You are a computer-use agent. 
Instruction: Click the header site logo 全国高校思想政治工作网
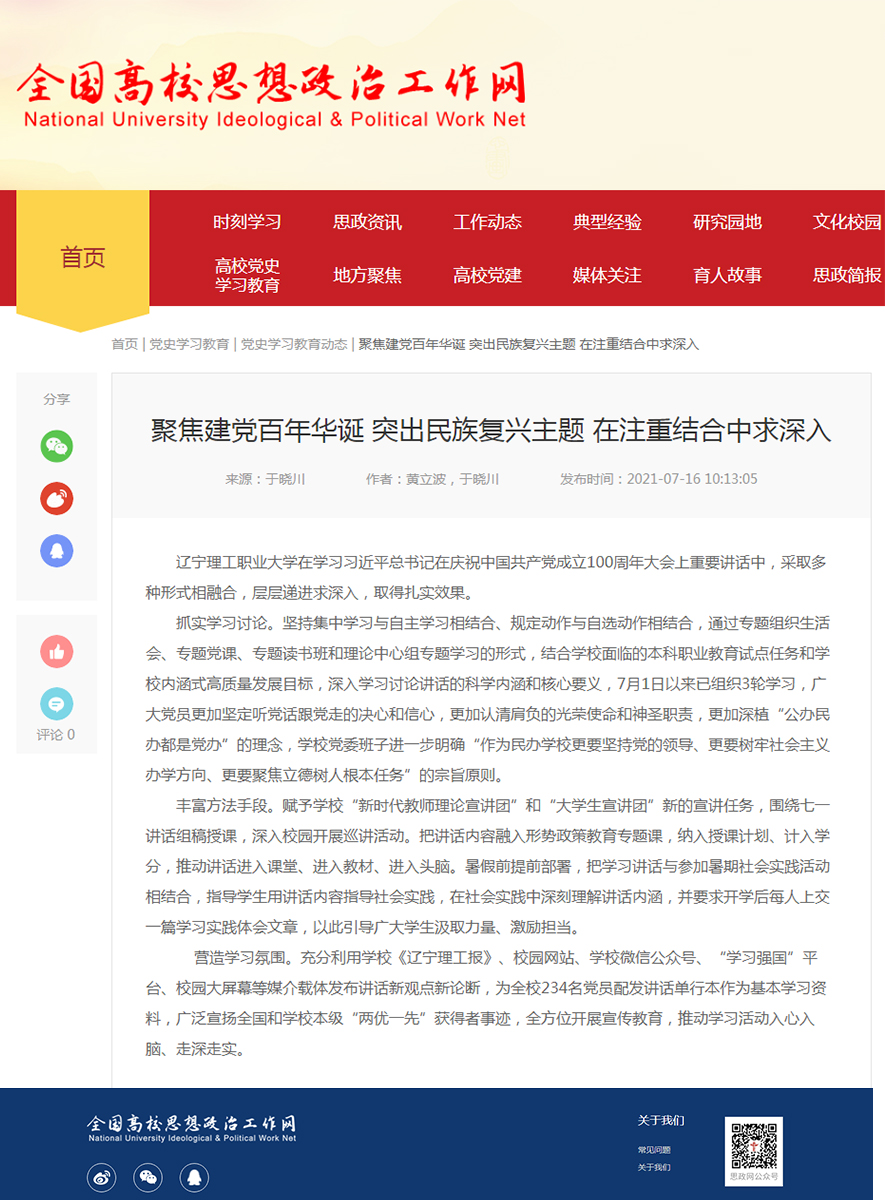pos(272,95)
